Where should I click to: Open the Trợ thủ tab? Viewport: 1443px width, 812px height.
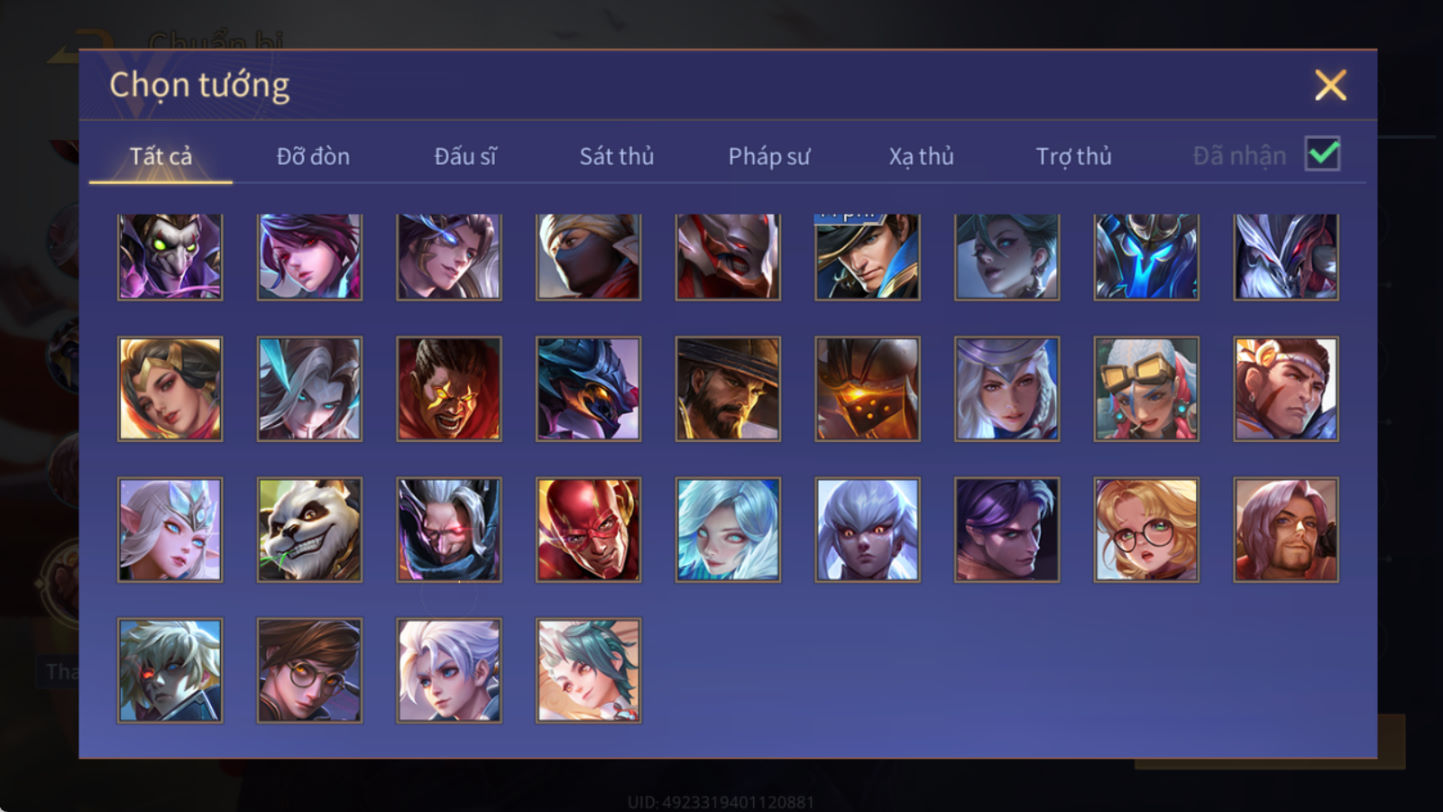pos(1074,156)
